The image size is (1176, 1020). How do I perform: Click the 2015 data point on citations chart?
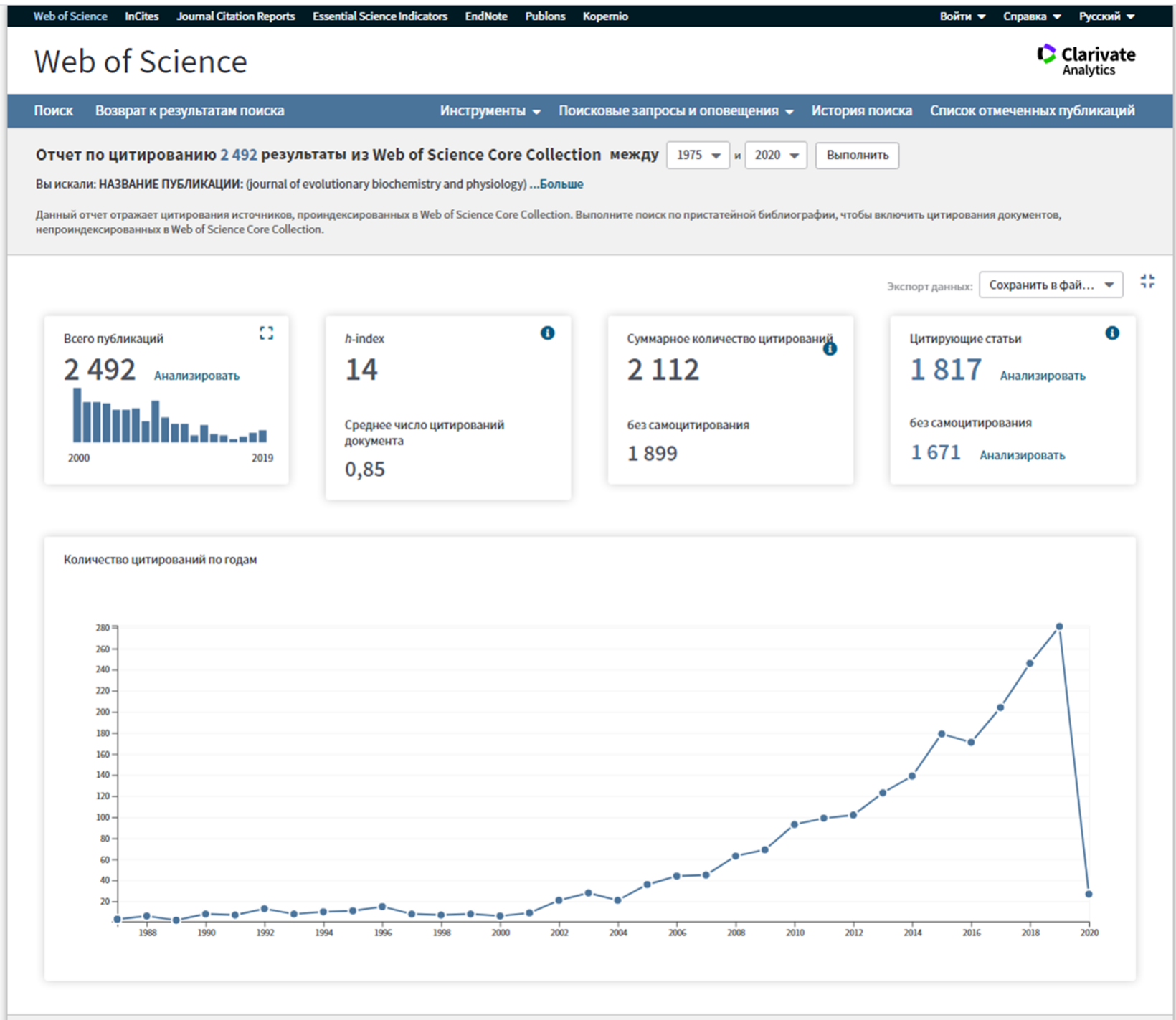[942, 733]
